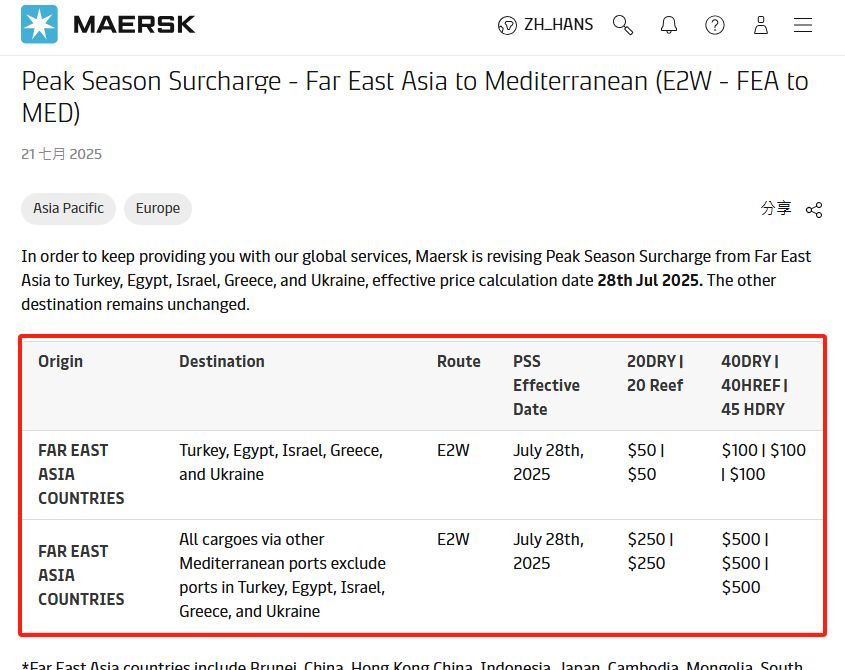Click E2W route in 'All cargoes' row
845x670 pixels.
[x=453, y=539]
